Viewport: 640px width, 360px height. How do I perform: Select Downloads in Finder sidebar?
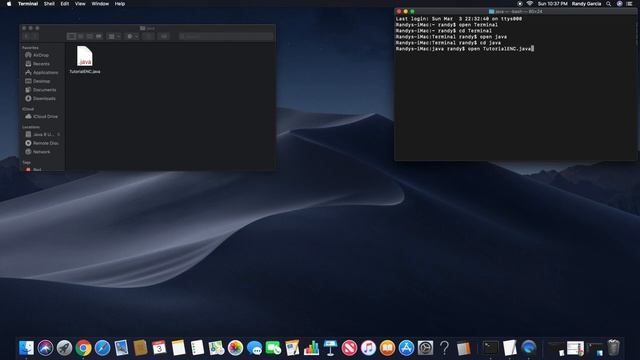(x=44, y=98)
